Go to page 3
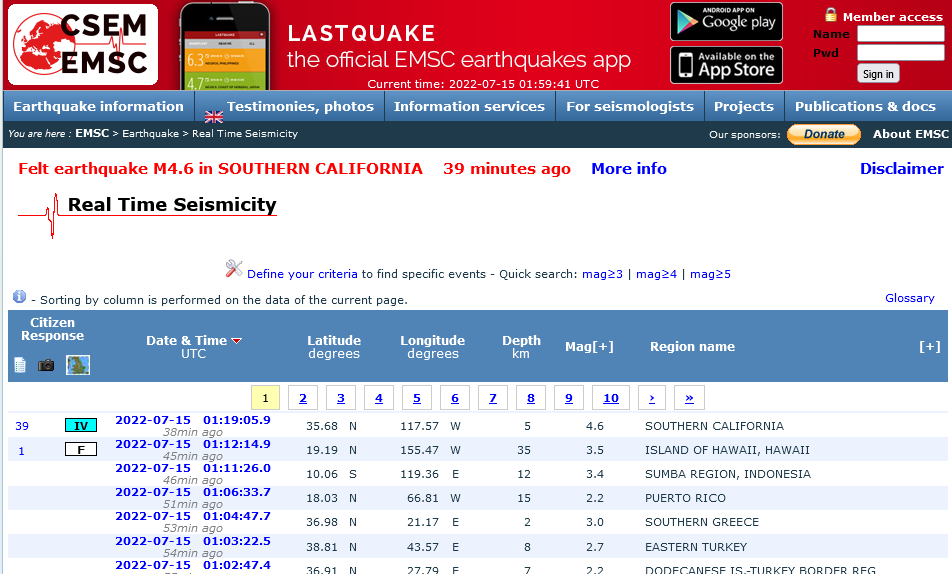 pos(341,398)
